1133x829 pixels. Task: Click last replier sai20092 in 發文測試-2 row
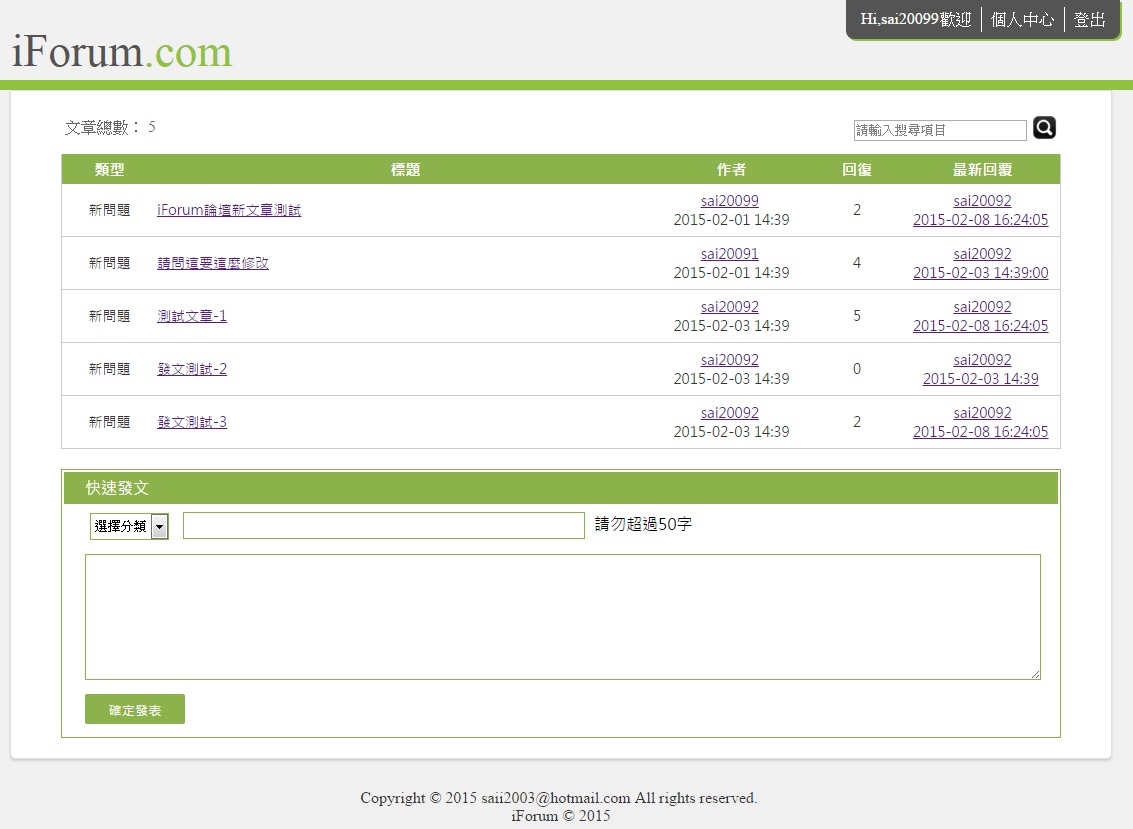(x=982, y=359)
